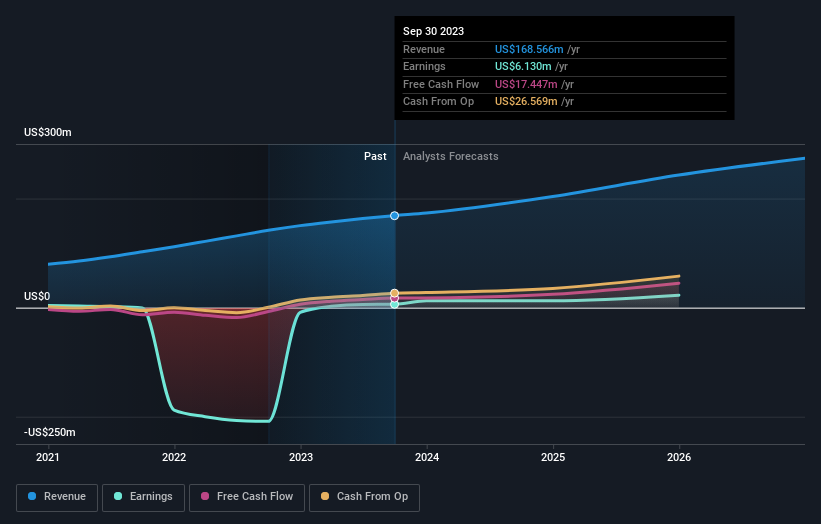Click the -US$250m y-axis label
The width and height of the screenshot is (821, 524).
[50, 432]
